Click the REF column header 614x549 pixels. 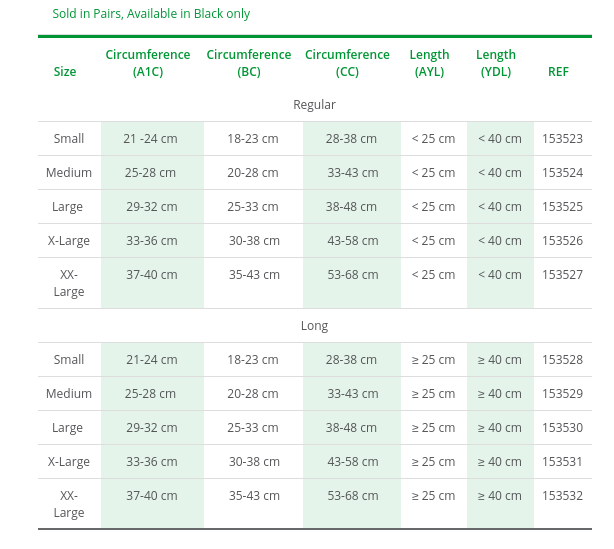(x=558, y=72)
